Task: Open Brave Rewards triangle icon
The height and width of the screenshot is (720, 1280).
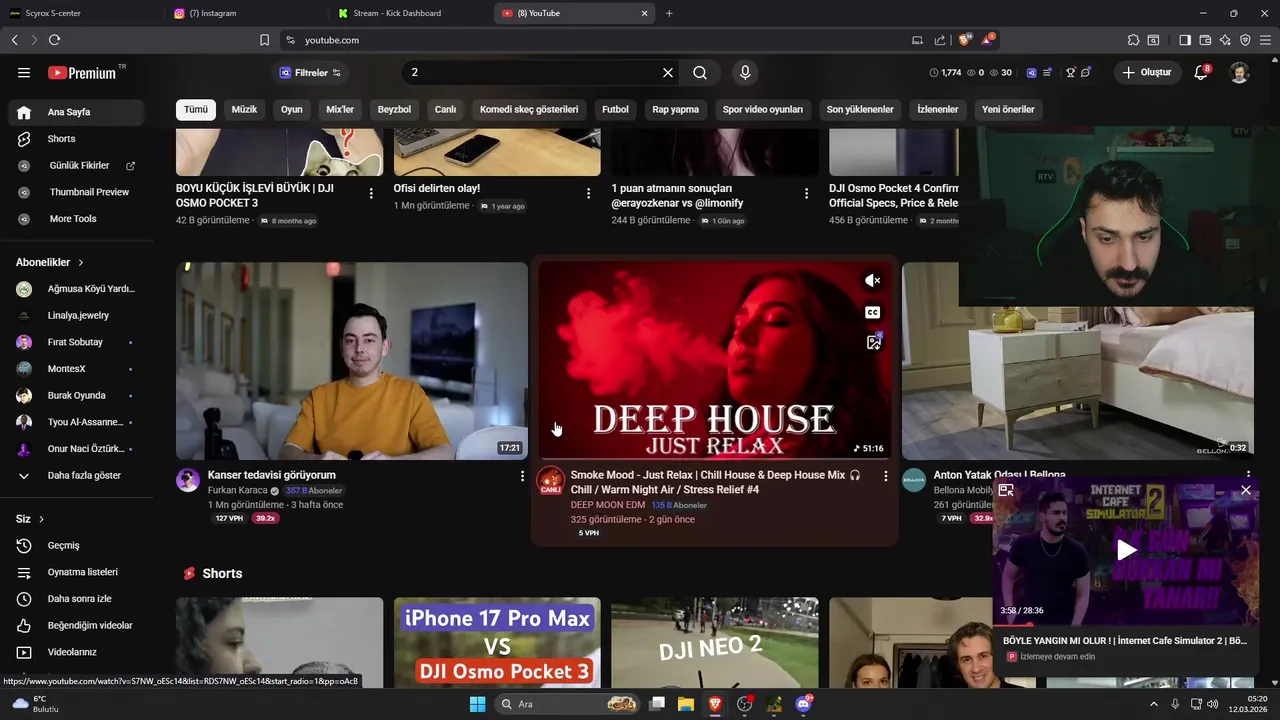Action: pyautogui.click(x=988, y=40)
